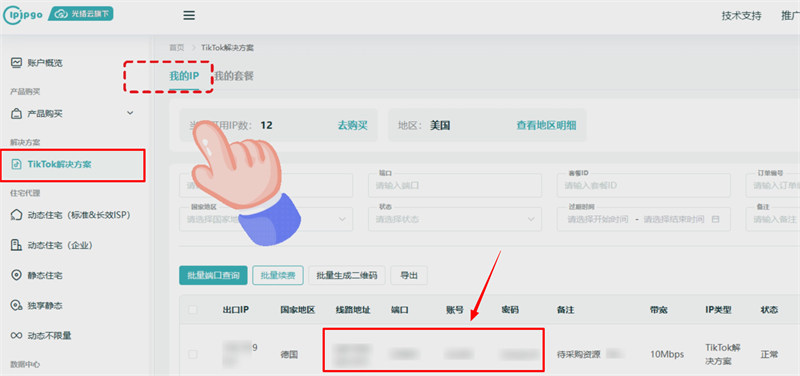Screen dimensions: 800x376
Task: Expand the 产品购买 chevron
Action: [130, 113]
